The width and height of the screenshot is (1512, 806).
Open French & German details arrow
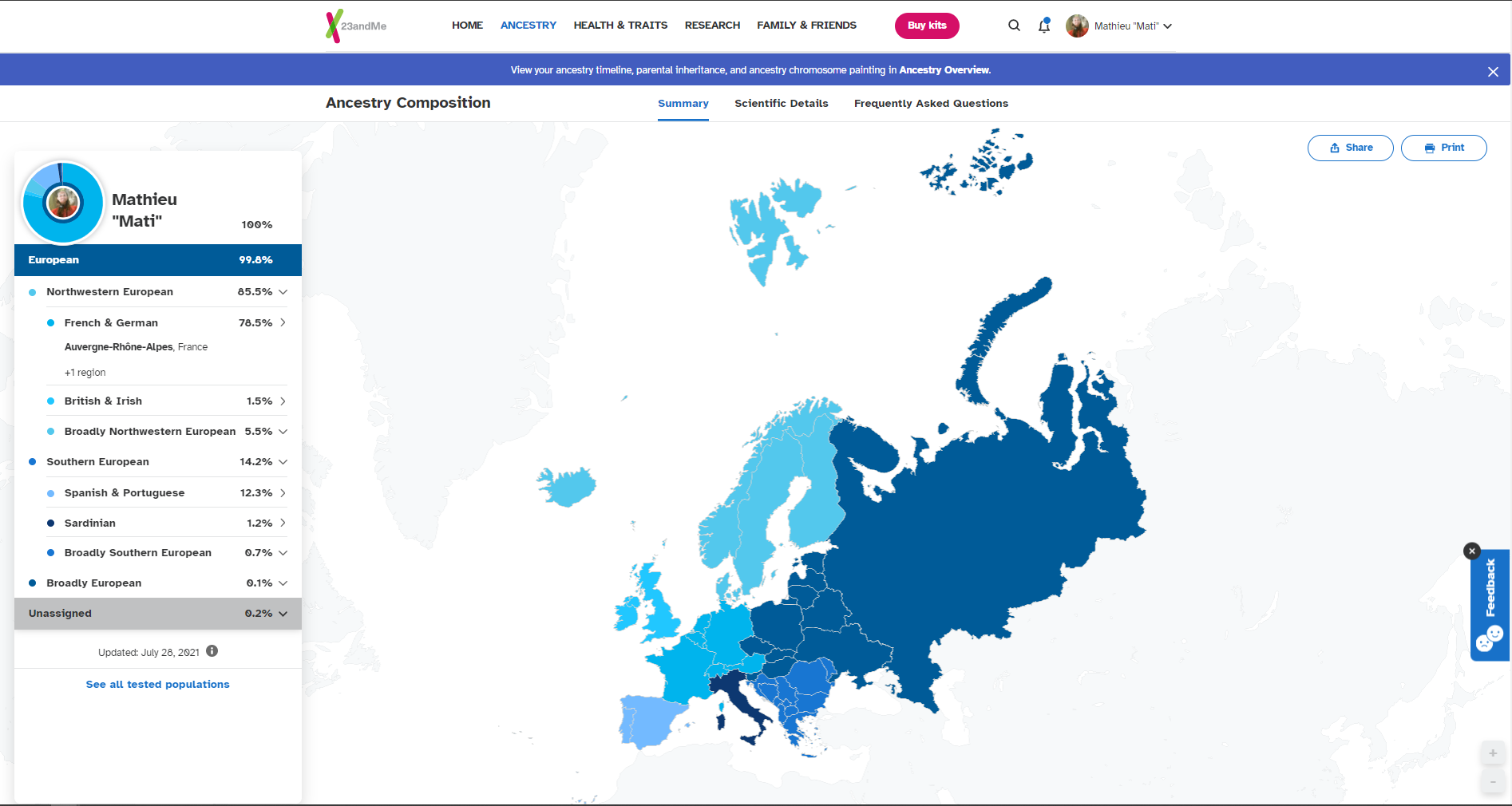pyautogui.click(x=283, y=322)
